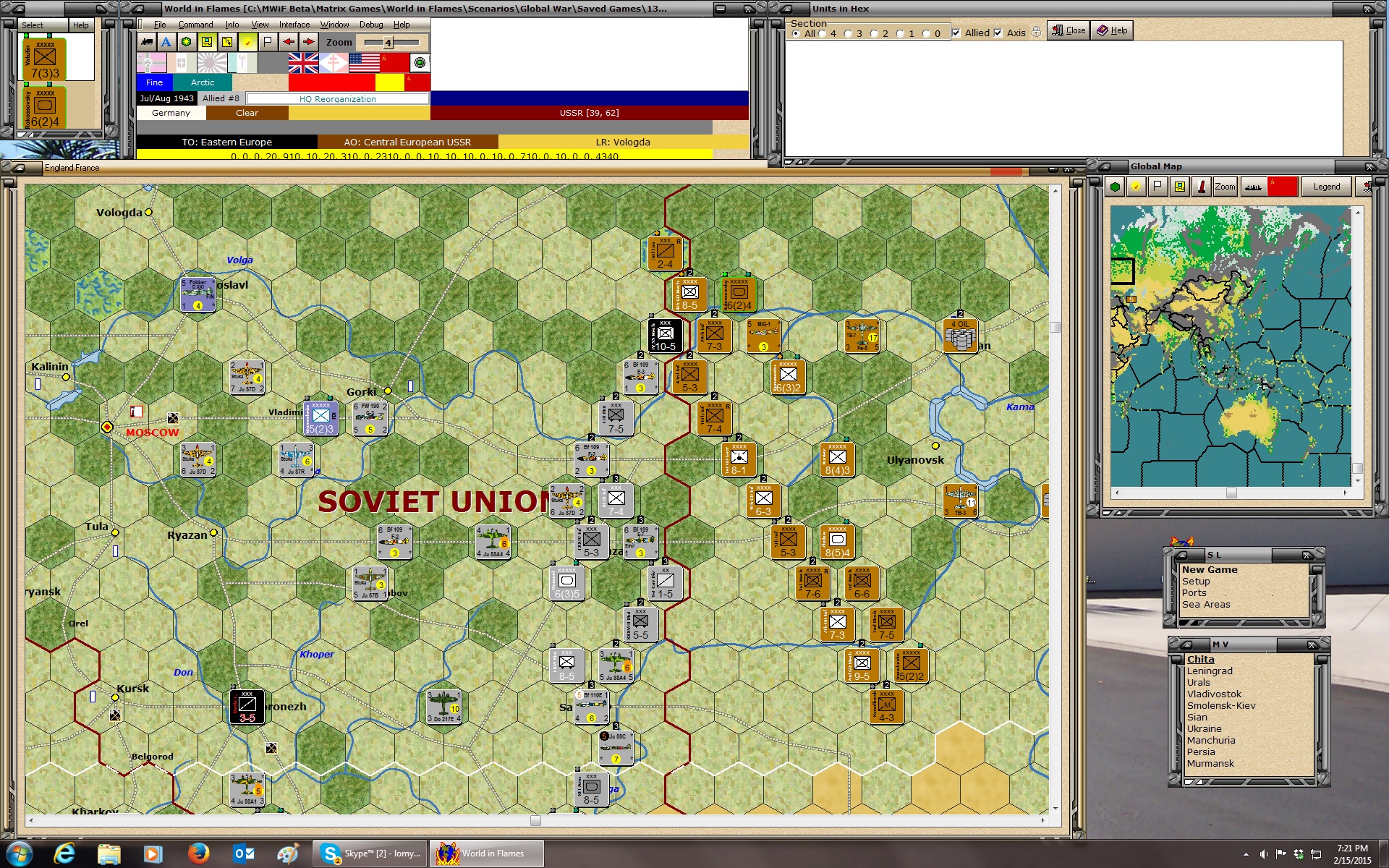Open Outlook from the taskbar
The width and height of the screenshot is (1389, 868).
coord(243,854)
